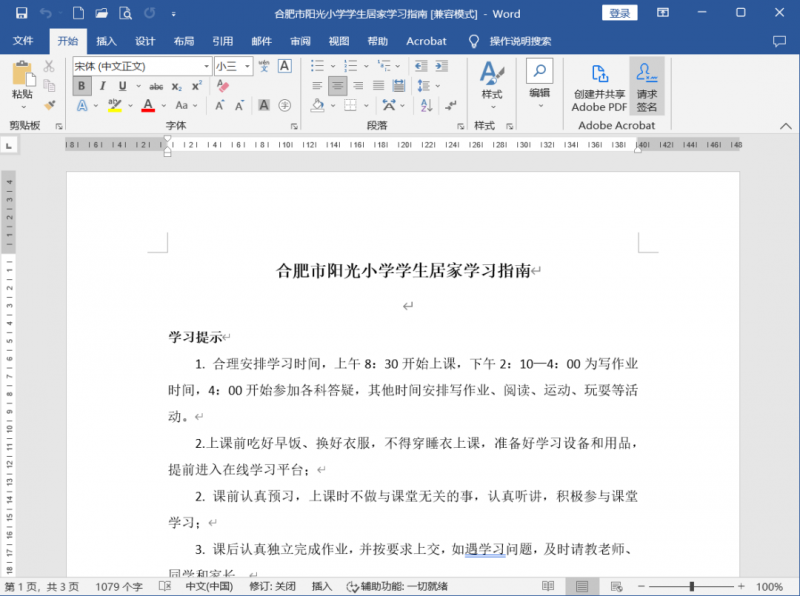Image resolution: width=800 pixels, height=596 pixels.
Task: Clear all formatting with the eraser icon
Action: (x=222, y=86)
